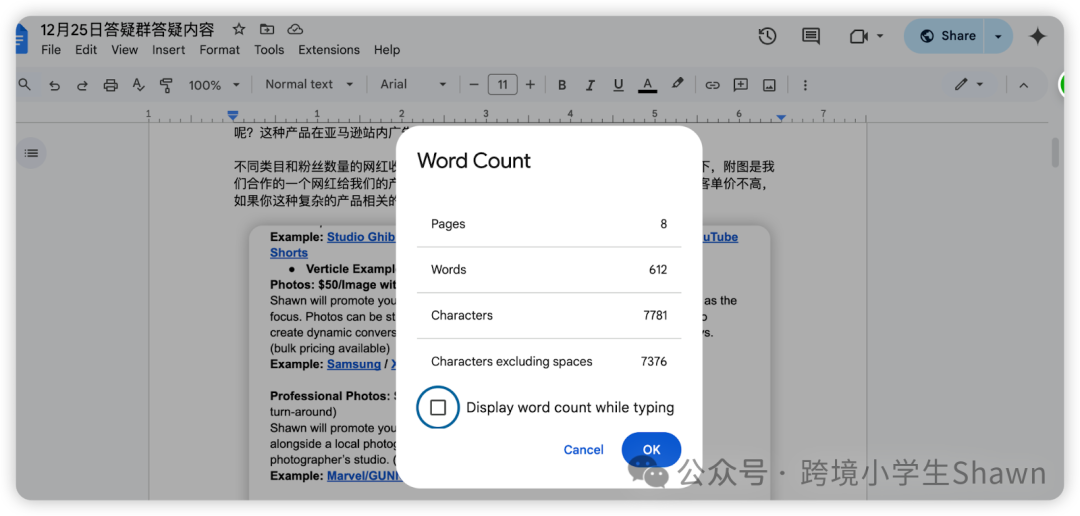Insert an image from toolbar
This screenshot has width=1080, height=516.
[x=769, y=85]
